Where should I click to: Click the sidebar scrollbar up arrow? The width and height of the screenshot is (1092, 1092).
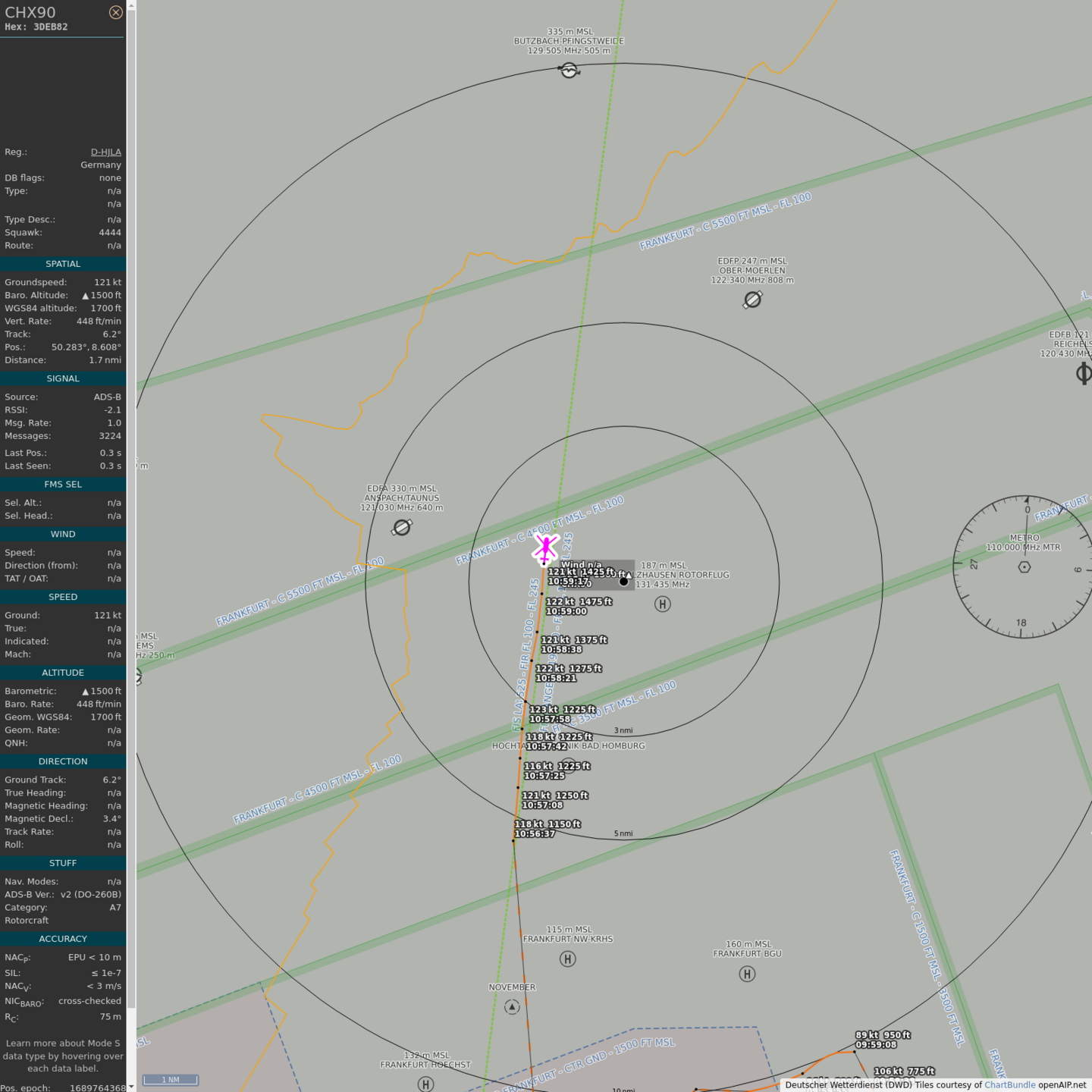pos(131,5)
